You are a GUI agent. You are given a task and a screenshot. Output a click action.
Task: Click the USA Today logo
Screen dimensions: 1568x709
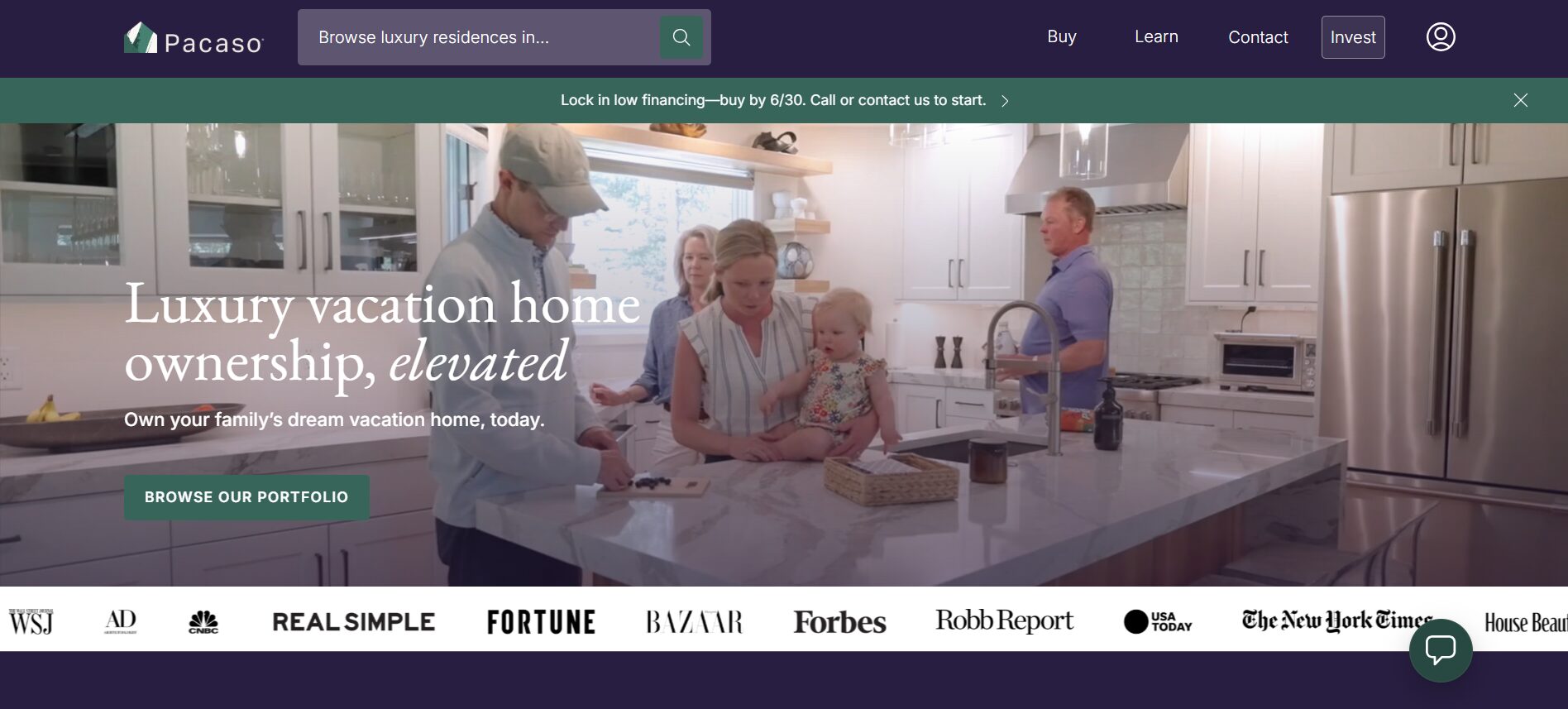[x=1158, y=621]
